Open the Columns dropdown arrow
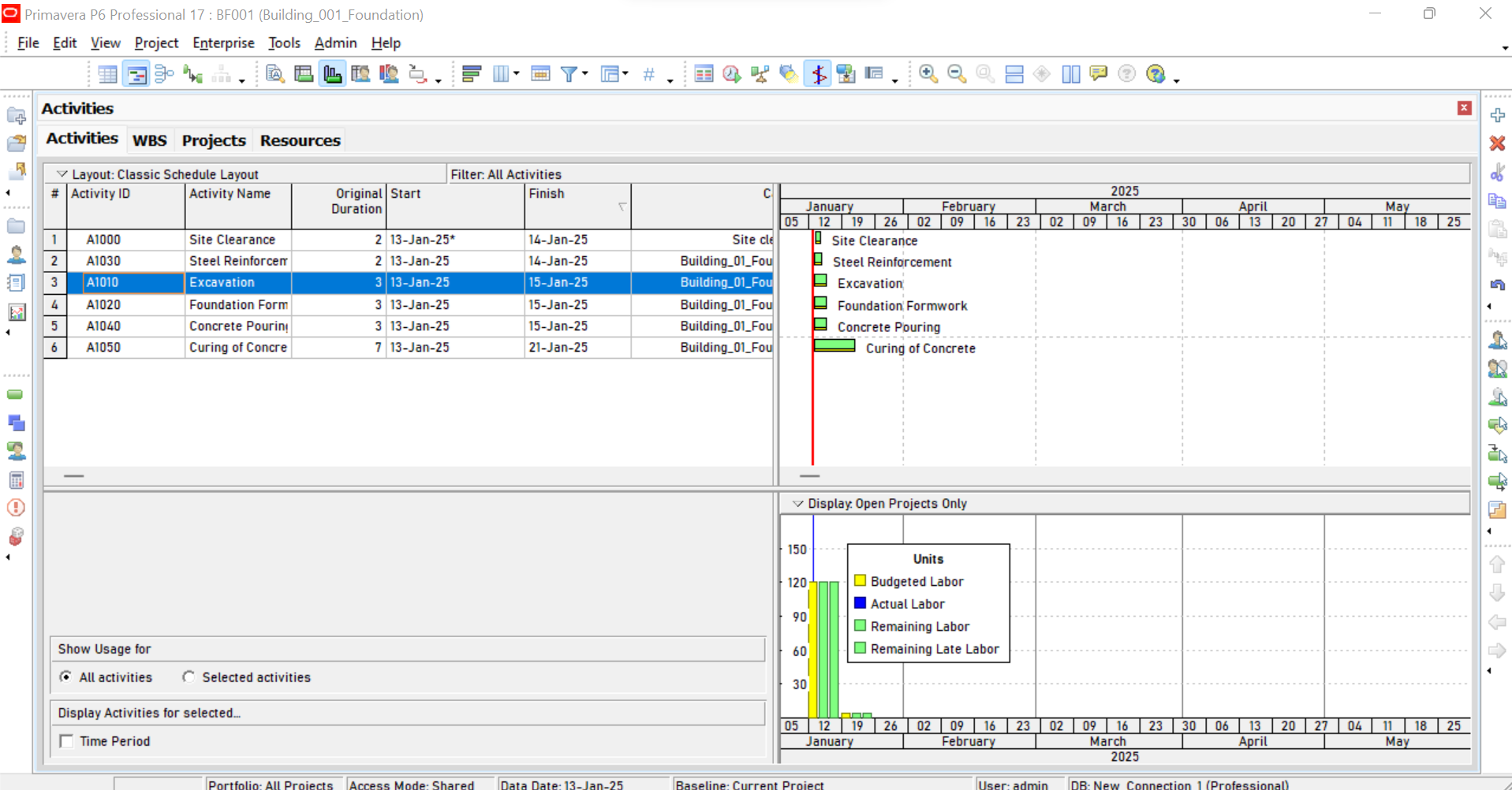Screen dimensions: 1512x790 coord(517,73)
